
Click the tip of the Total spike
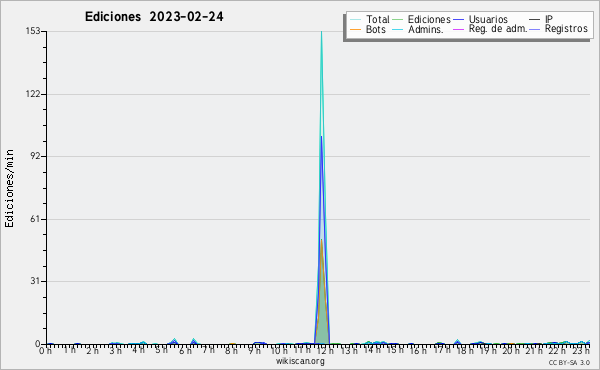(x=321, y=32)
